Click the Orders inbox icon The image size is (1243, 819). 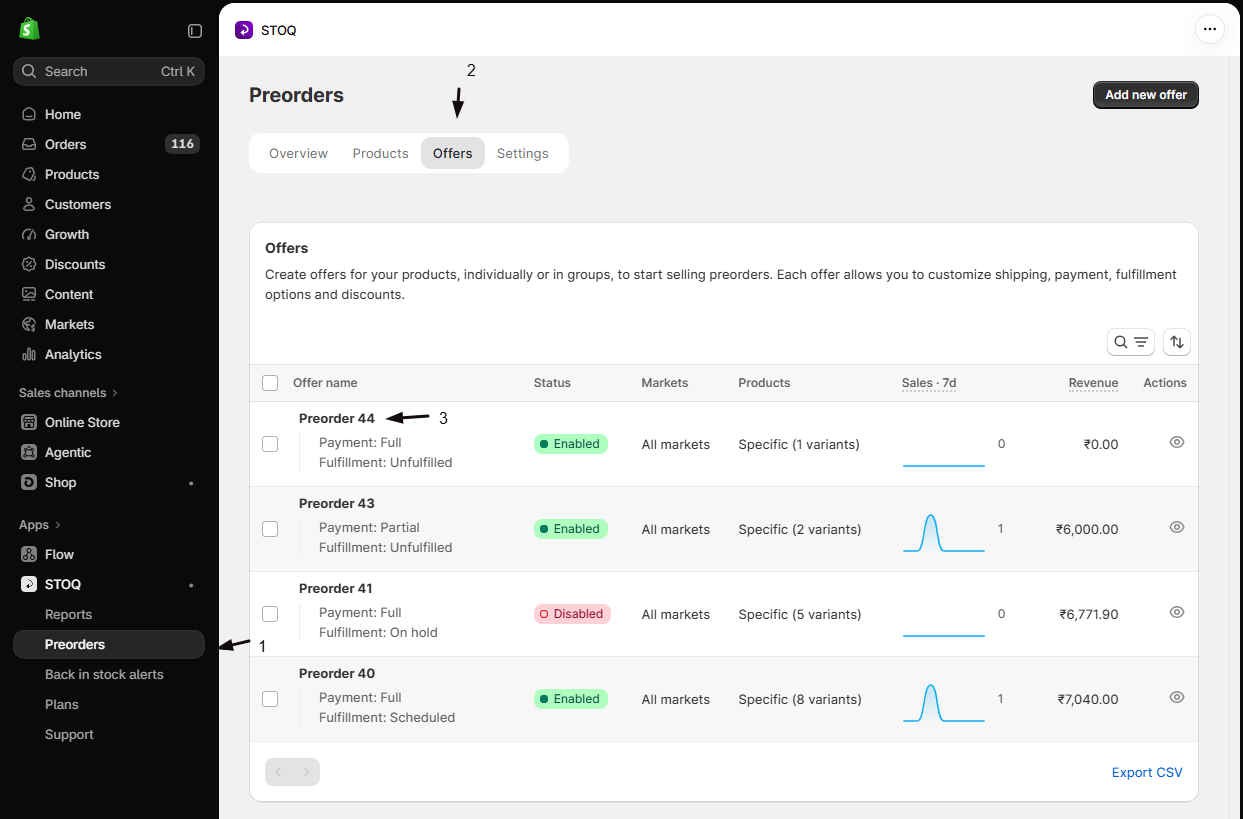click(x=29, y=144)
